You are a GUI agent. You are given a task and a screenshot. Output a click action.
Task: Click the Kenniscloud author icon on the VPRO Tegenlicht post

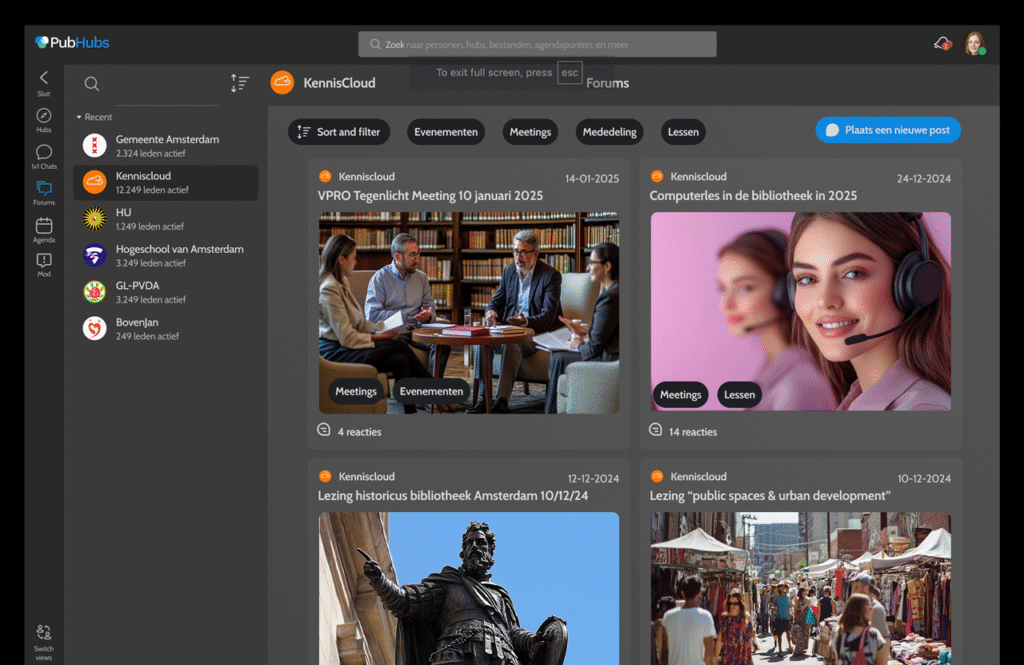click(325, 176)
